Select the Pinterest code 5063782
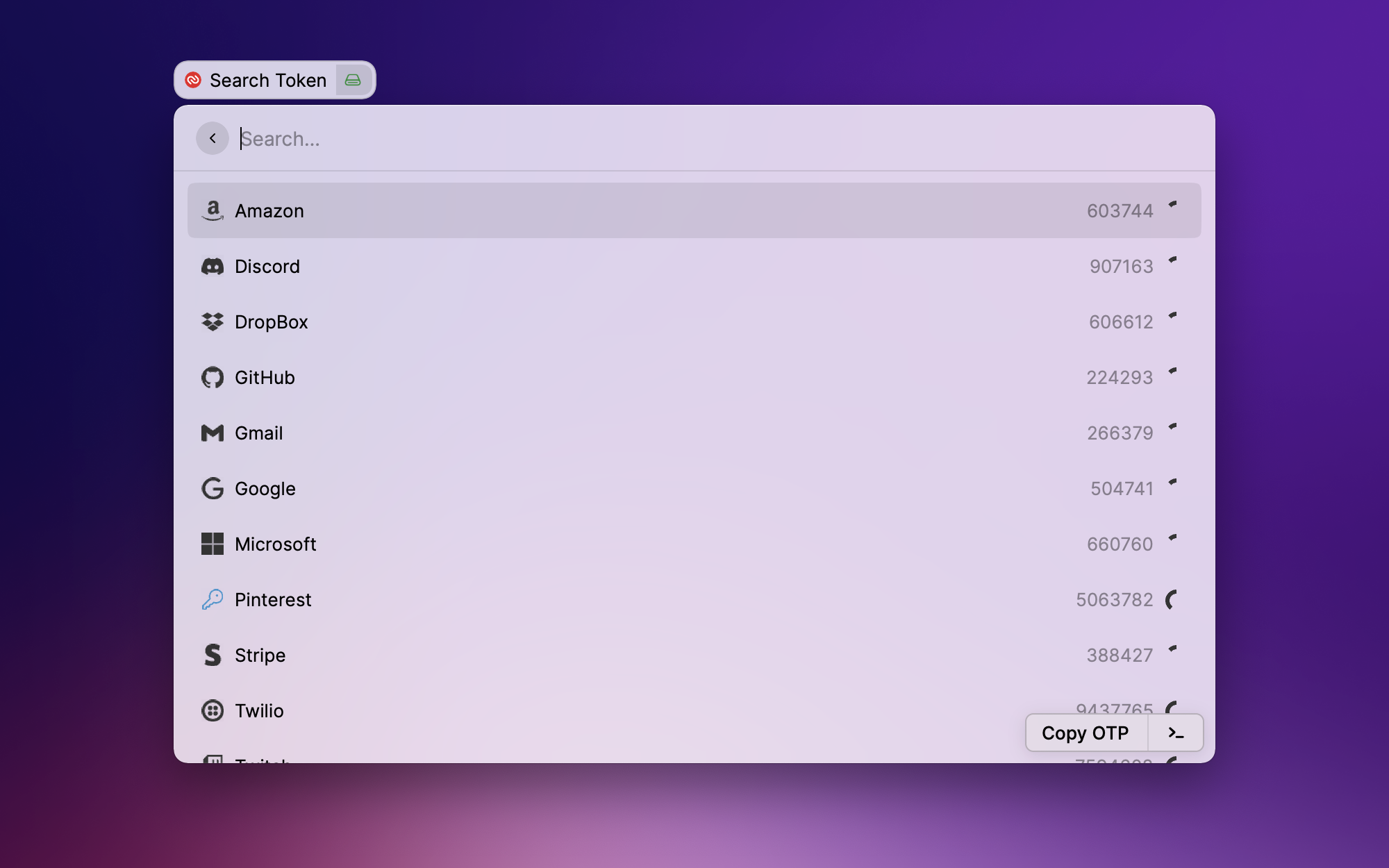The width and height of the screenshot is (1389, 868). point(1114,599)
